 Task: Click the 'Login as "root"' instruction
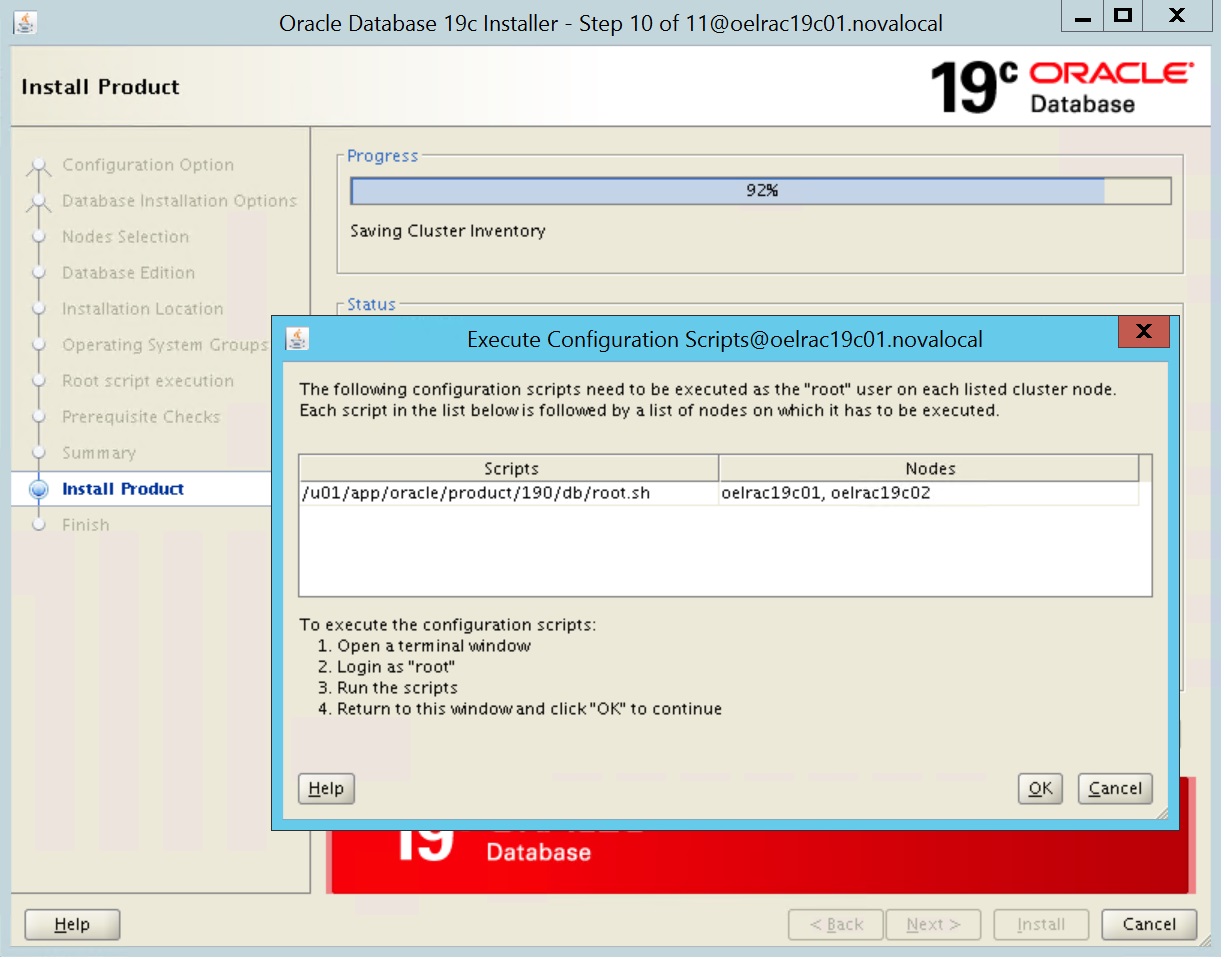click(387, 667)
